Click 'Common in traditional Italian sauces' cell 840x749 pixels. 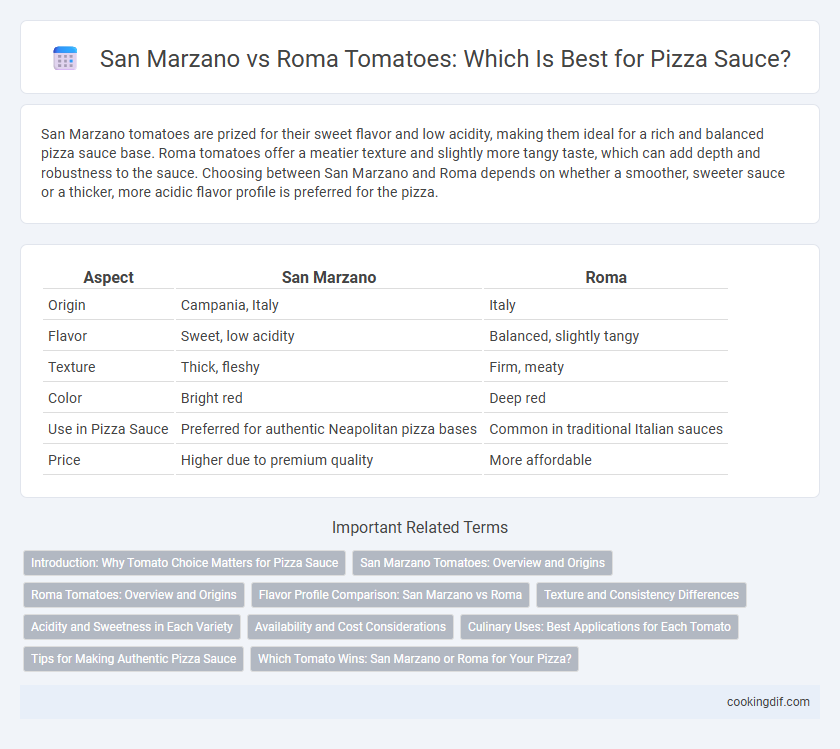pos(606,429)
